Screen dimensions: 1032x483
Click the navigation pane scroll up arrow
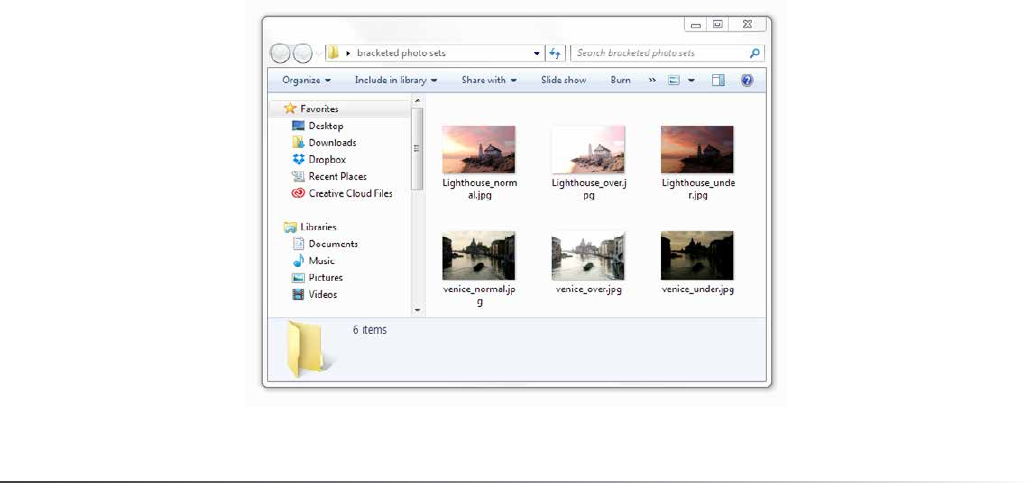417,101
